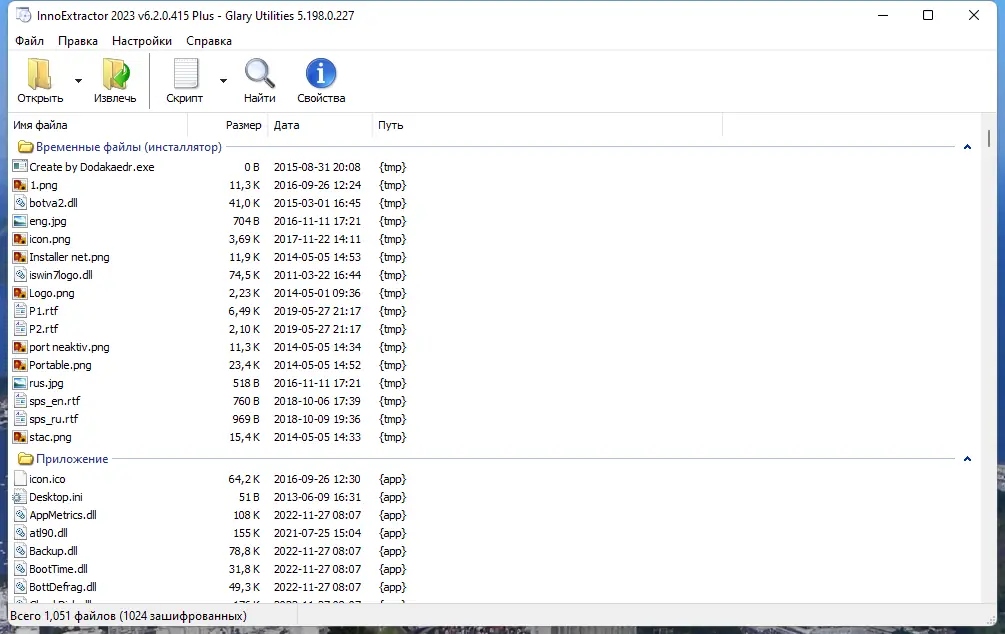Click the file name text BottDefrag.dll
The width and height of the screenshot is (1005, 634).
click(63, 587)
